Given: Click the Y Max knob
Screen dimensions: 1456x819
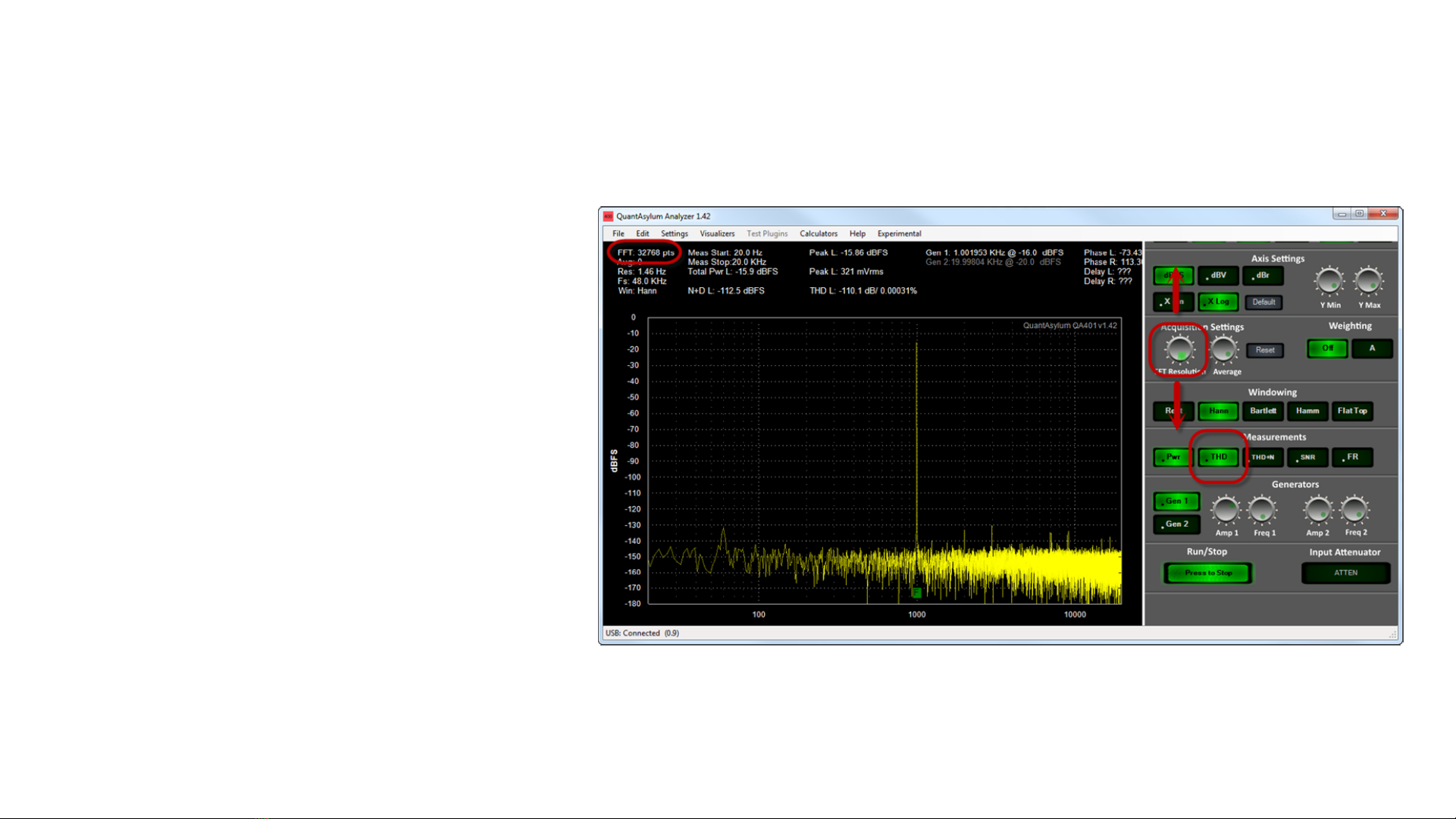Looking at the screenshot, I should [1369, 282].
